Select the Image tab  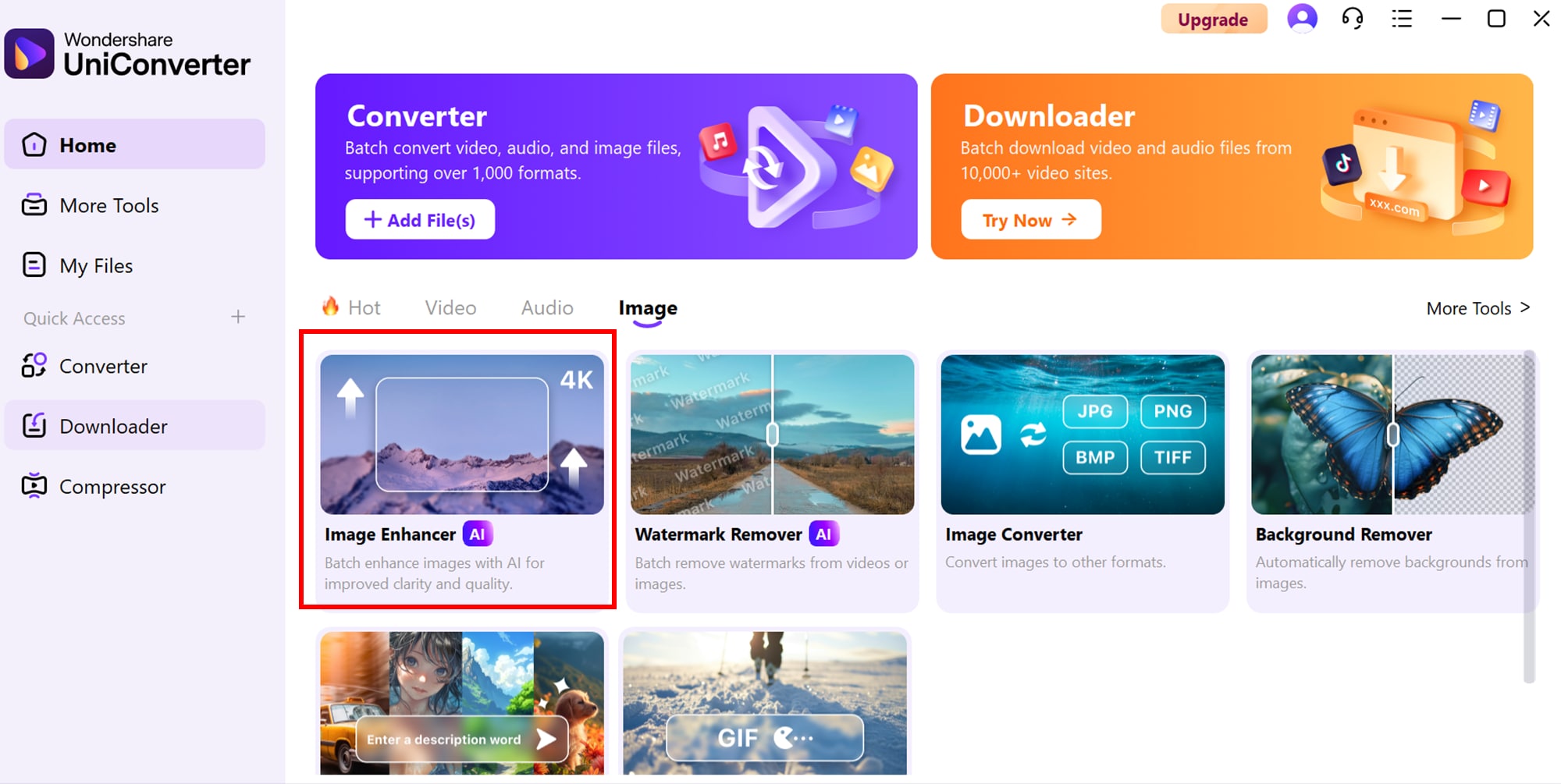[x=648, y=309]
